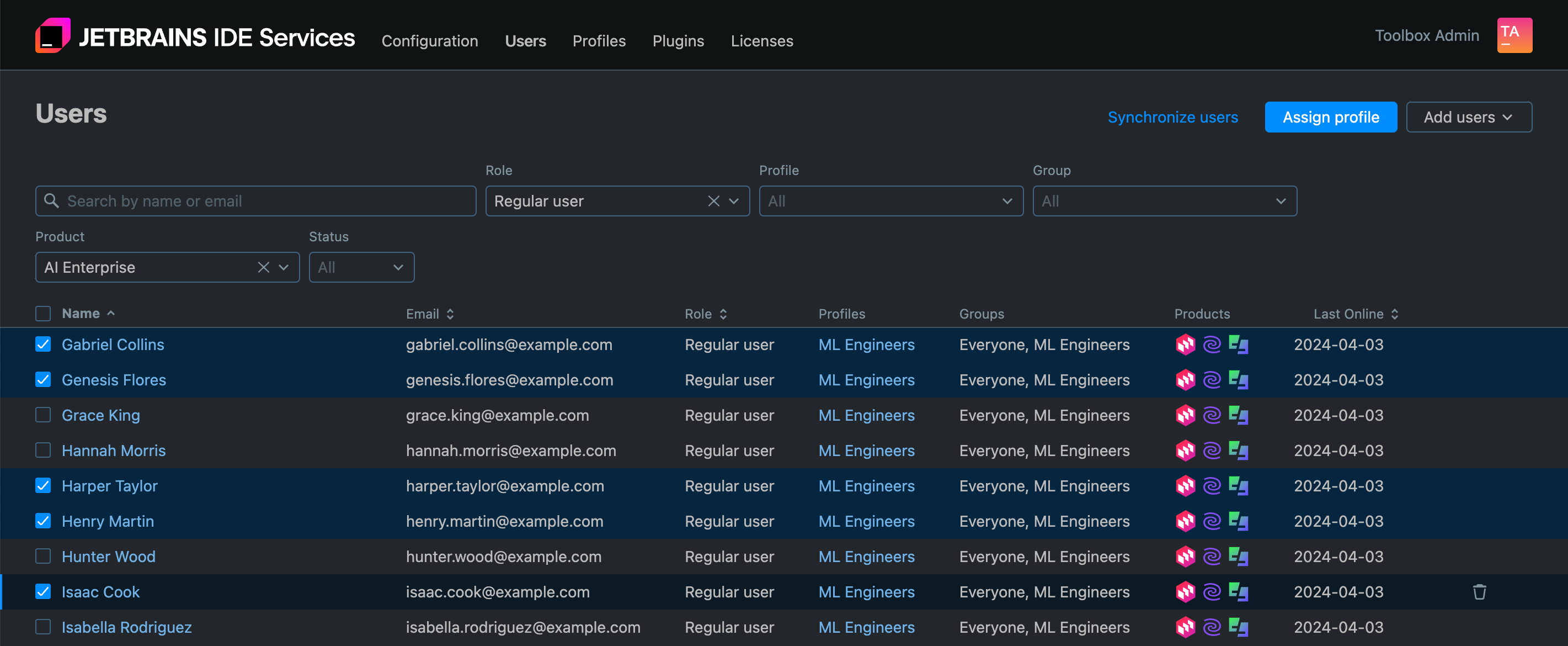Click the delete trash icon in Isaac Cook's row
This screenshot has height=646, width=1568.
pyautogui.click(x=1479, y=592)
